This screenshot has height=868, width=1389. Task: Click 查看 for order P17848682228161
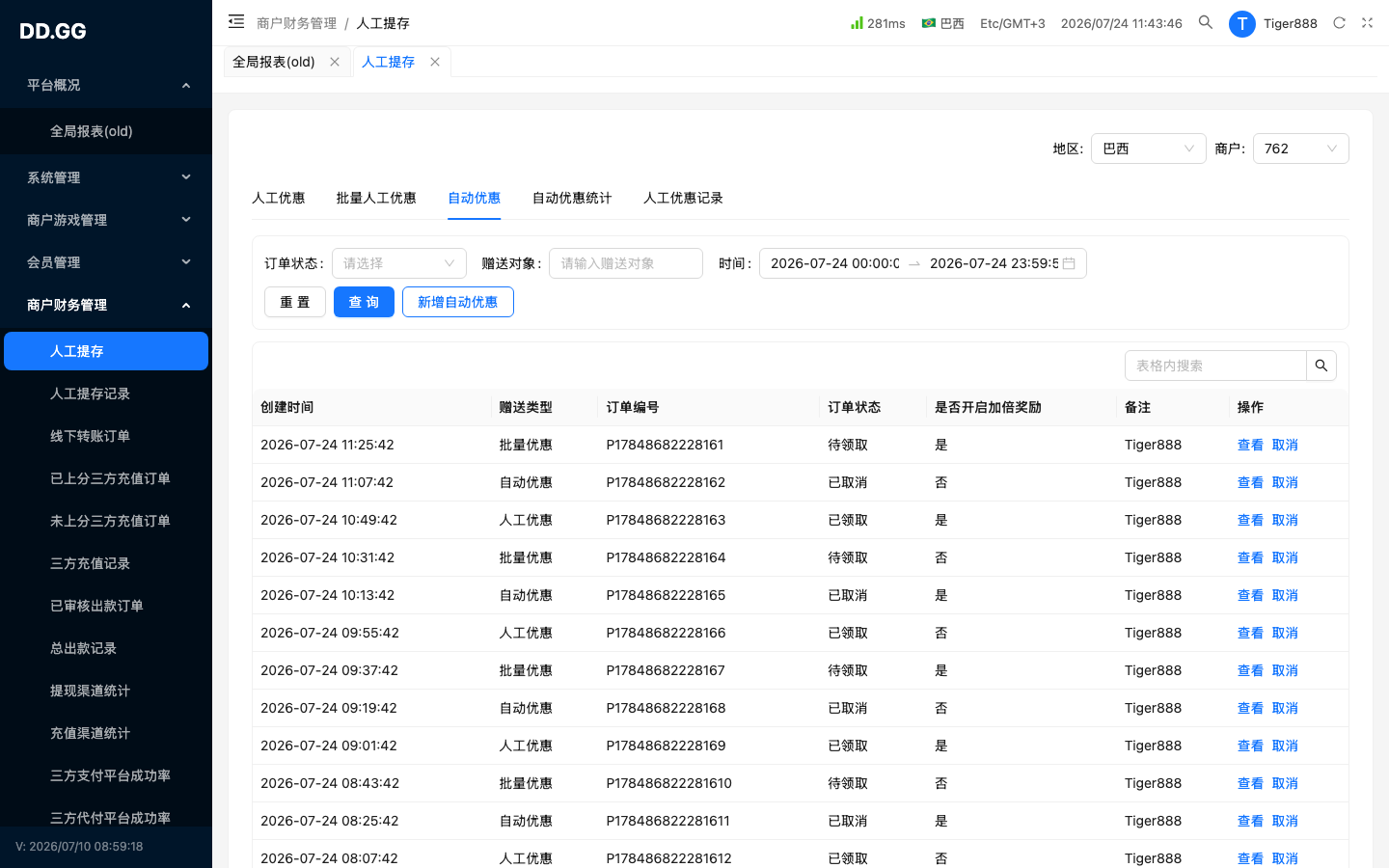(1250, 445)
